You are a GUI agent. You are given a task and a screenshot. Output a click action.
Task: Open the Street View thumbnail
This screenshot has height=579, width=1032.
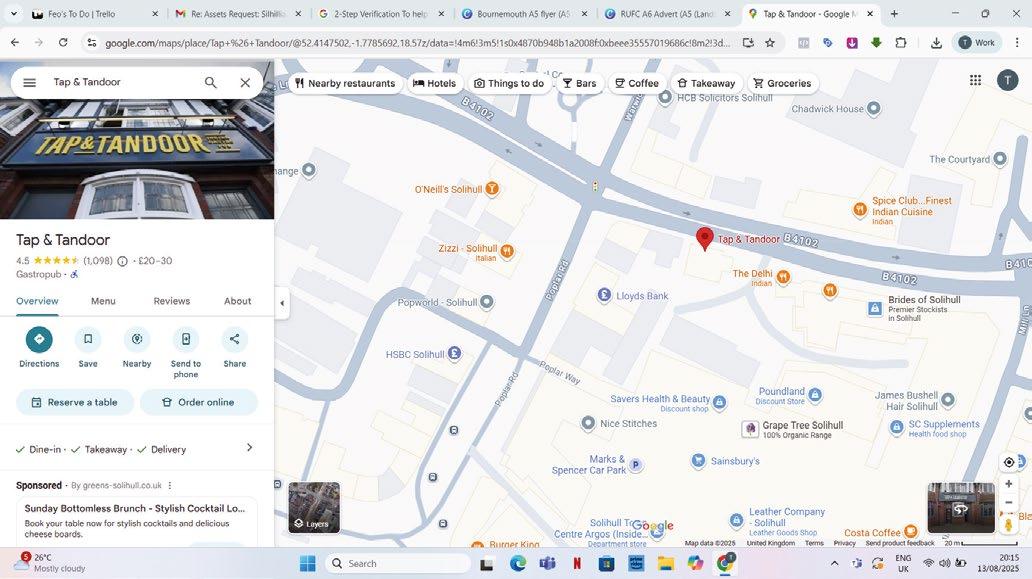point(961,507)
